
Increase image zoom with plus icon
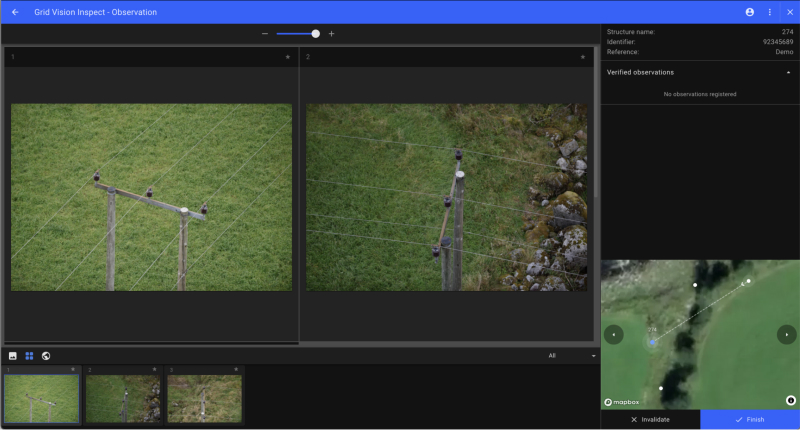click(331, 34)
